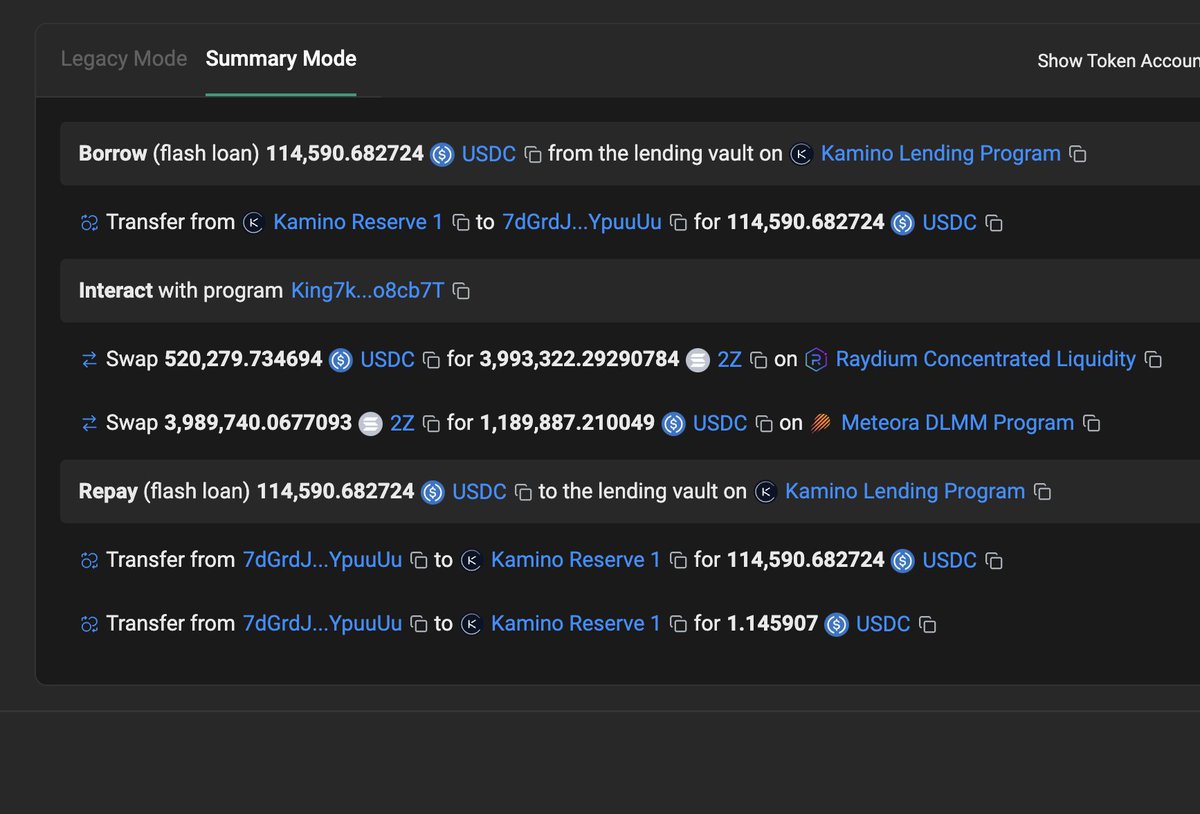Copy USDC address in Borrow row
1200x814 pixels.
click(x=534, y=155)
